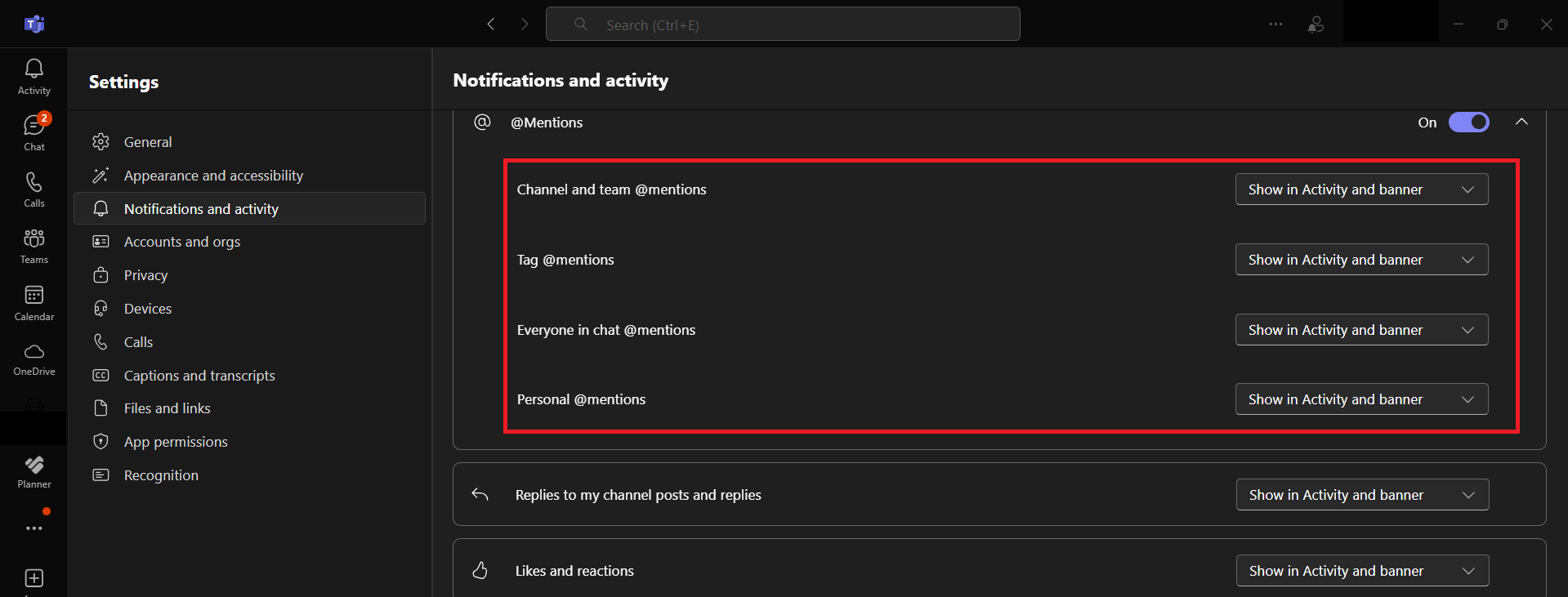Click the Recognition icon
This screenshot has width=1568, height=597.
pos(101,474)
